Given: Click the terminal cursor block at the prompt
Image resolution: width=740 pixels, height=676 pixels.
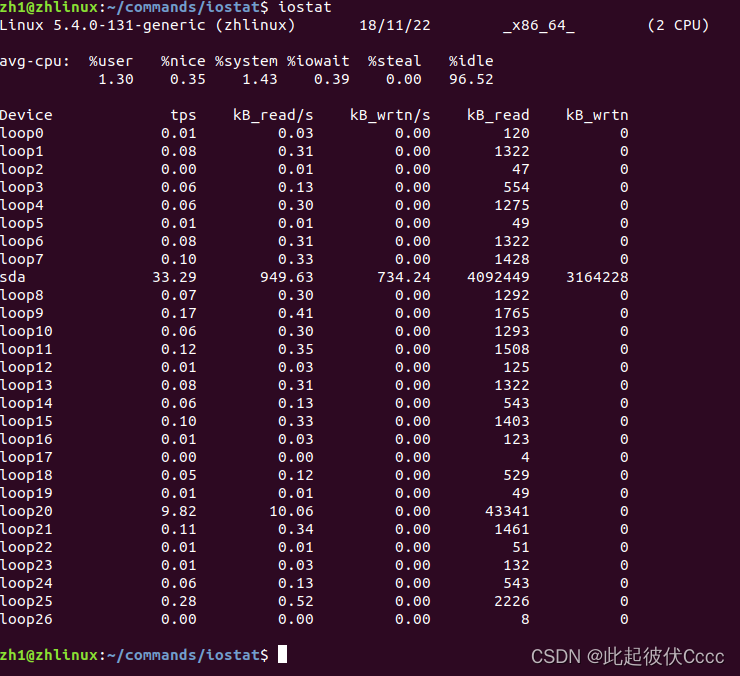Looking at the screenshot, I should click(282, 654).
